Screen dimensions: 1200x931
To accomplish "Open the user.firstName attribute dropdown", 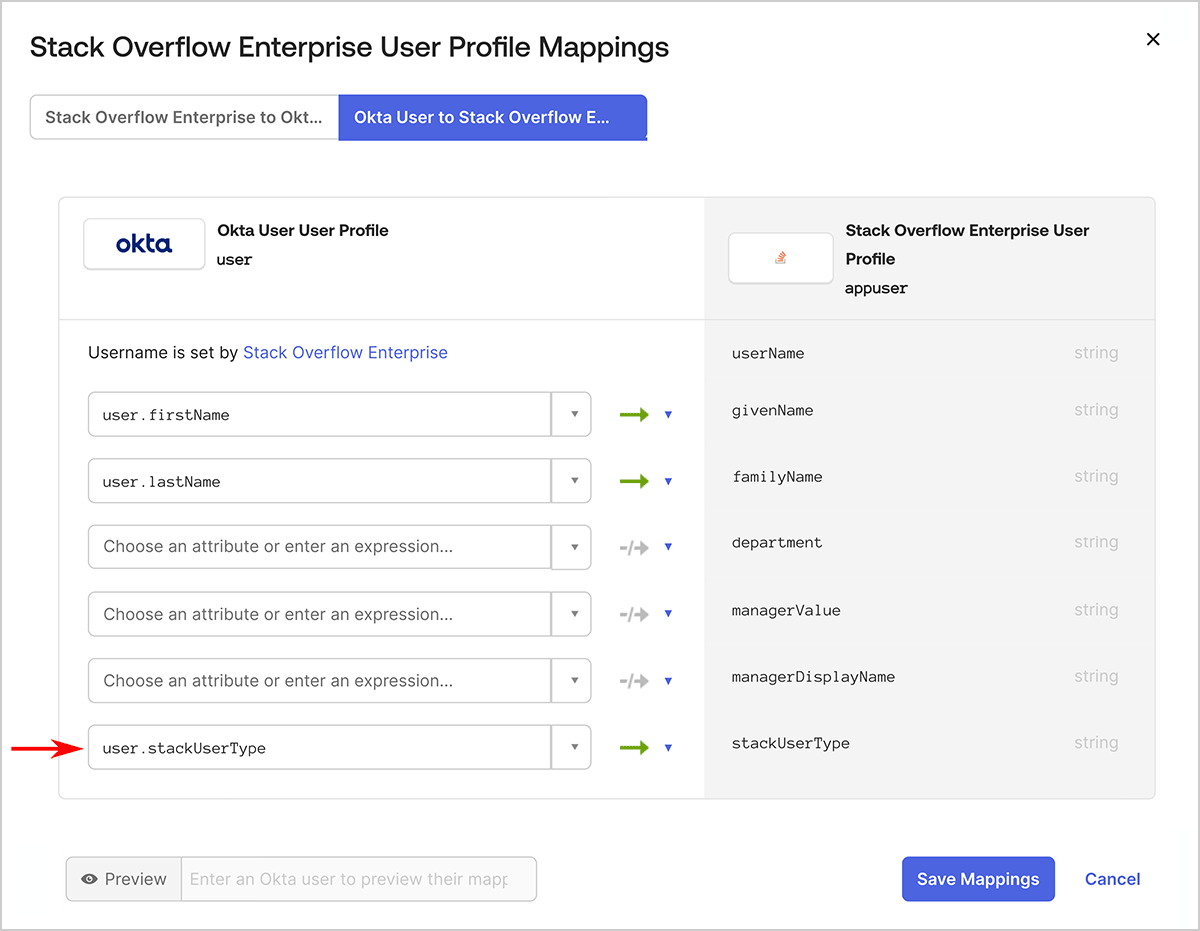I will (x=573, y=415).
